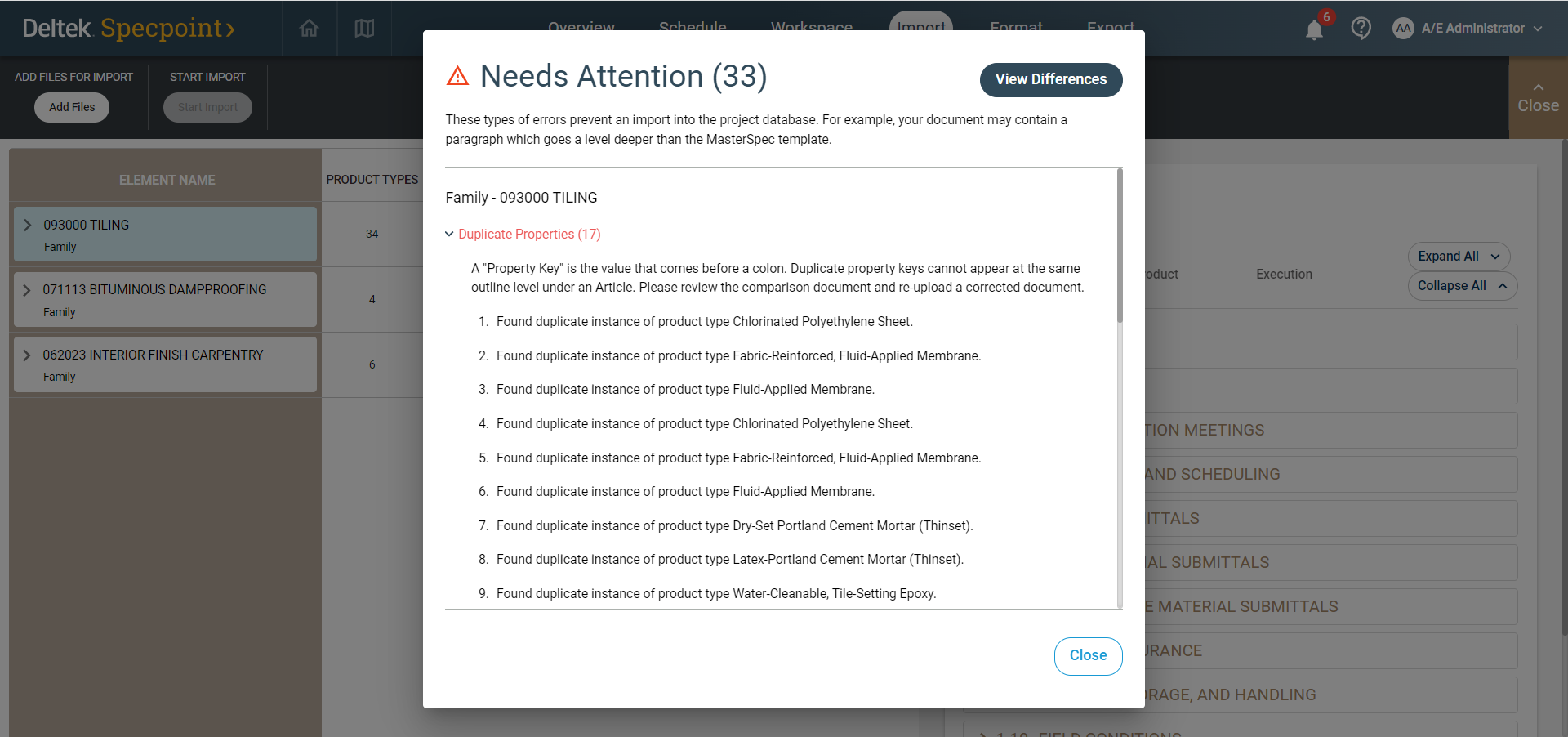The image size is (1568, 737).
Task: Click the red warning triangle icon
Action: (x=458, y=77)
